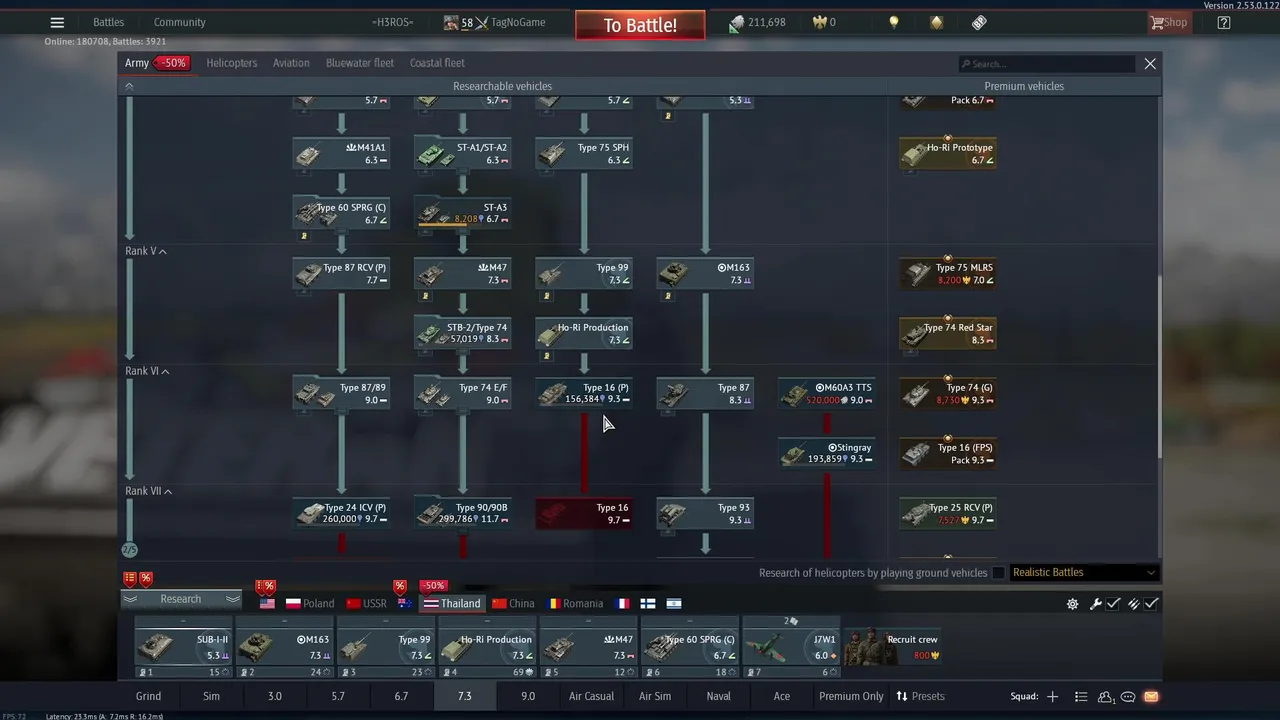The image size is (1280, 720).
Task: Select the Type 90/90B vehicle
Action: coord(462,513)
